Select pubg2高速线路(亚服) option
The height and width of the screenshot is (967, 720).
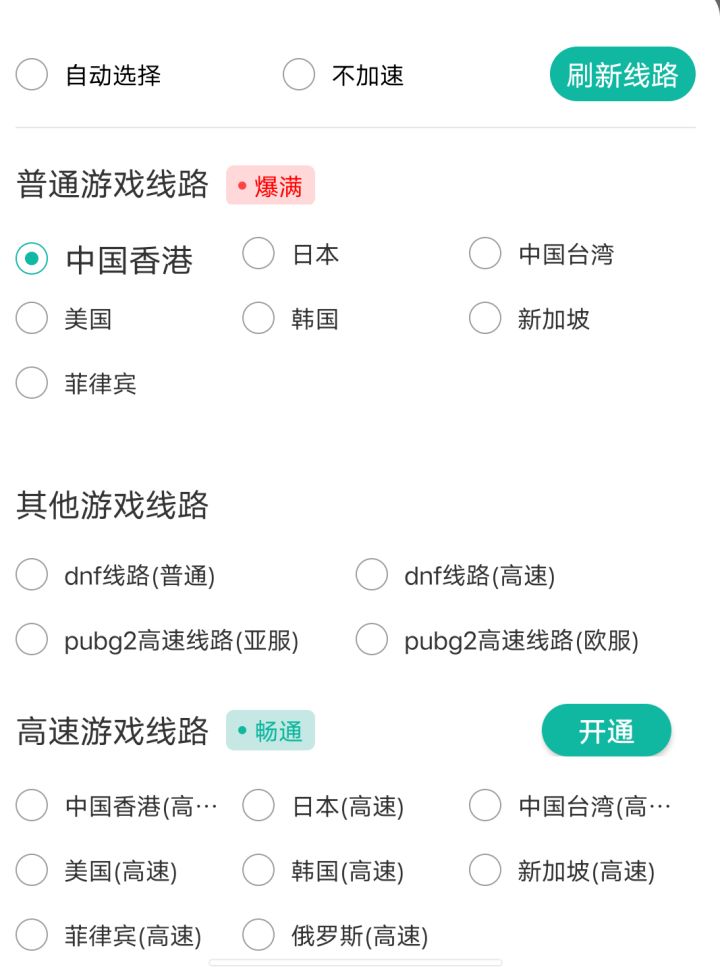(32, 640)
